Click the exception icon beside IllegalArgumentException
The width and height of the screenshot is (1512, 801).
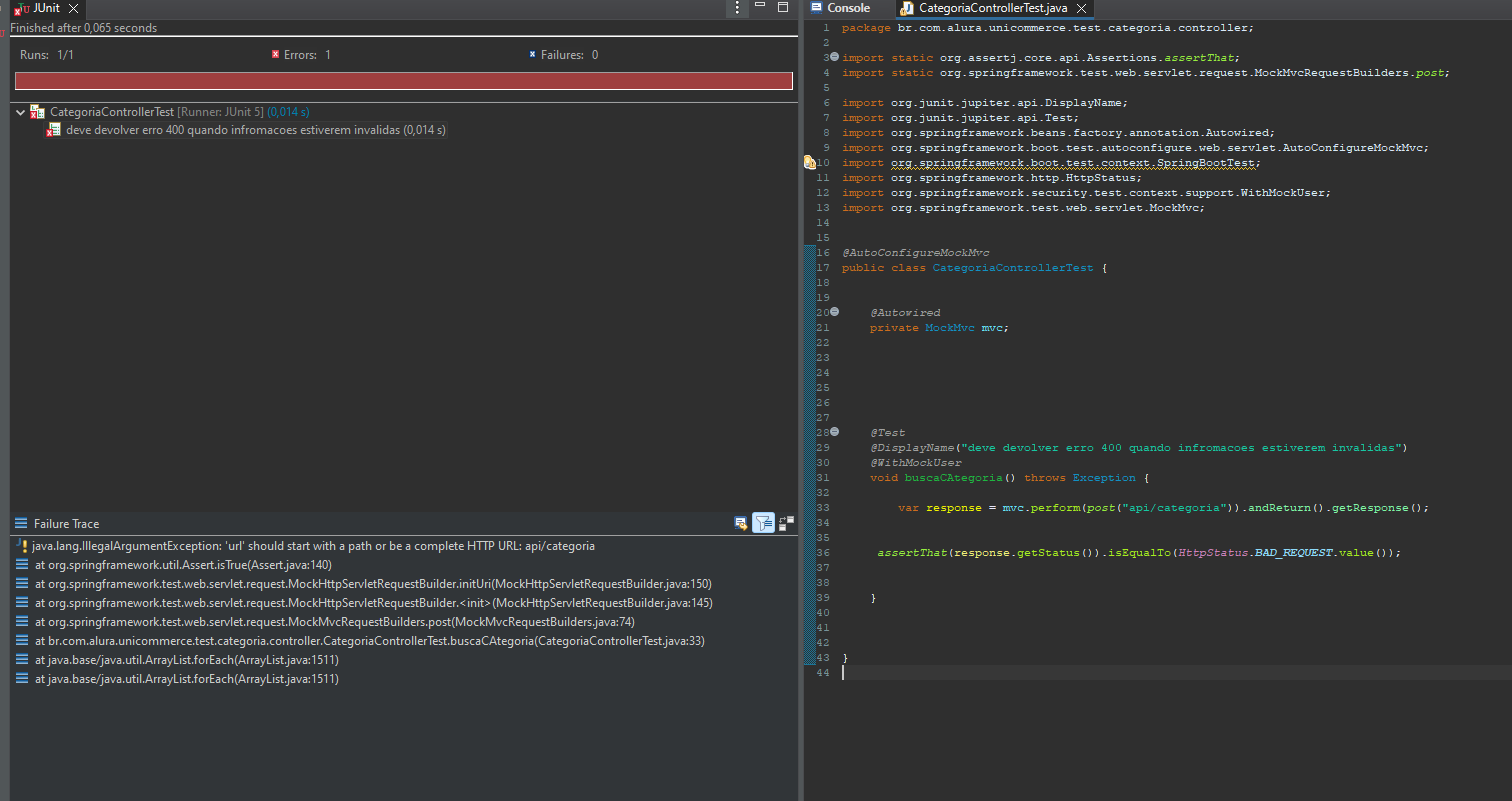point(22,546)
